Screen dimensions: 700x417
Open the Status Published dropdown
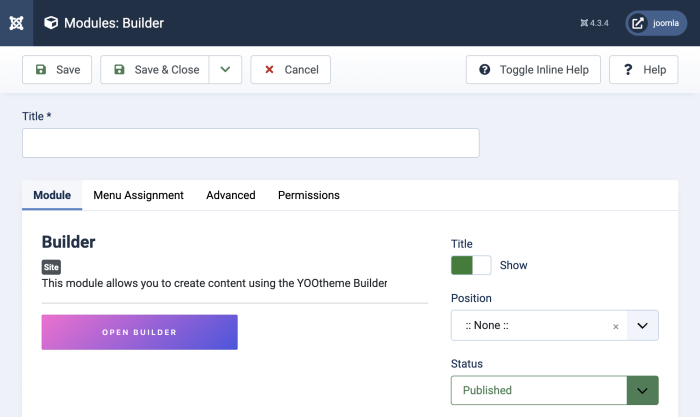click(554, 390)
